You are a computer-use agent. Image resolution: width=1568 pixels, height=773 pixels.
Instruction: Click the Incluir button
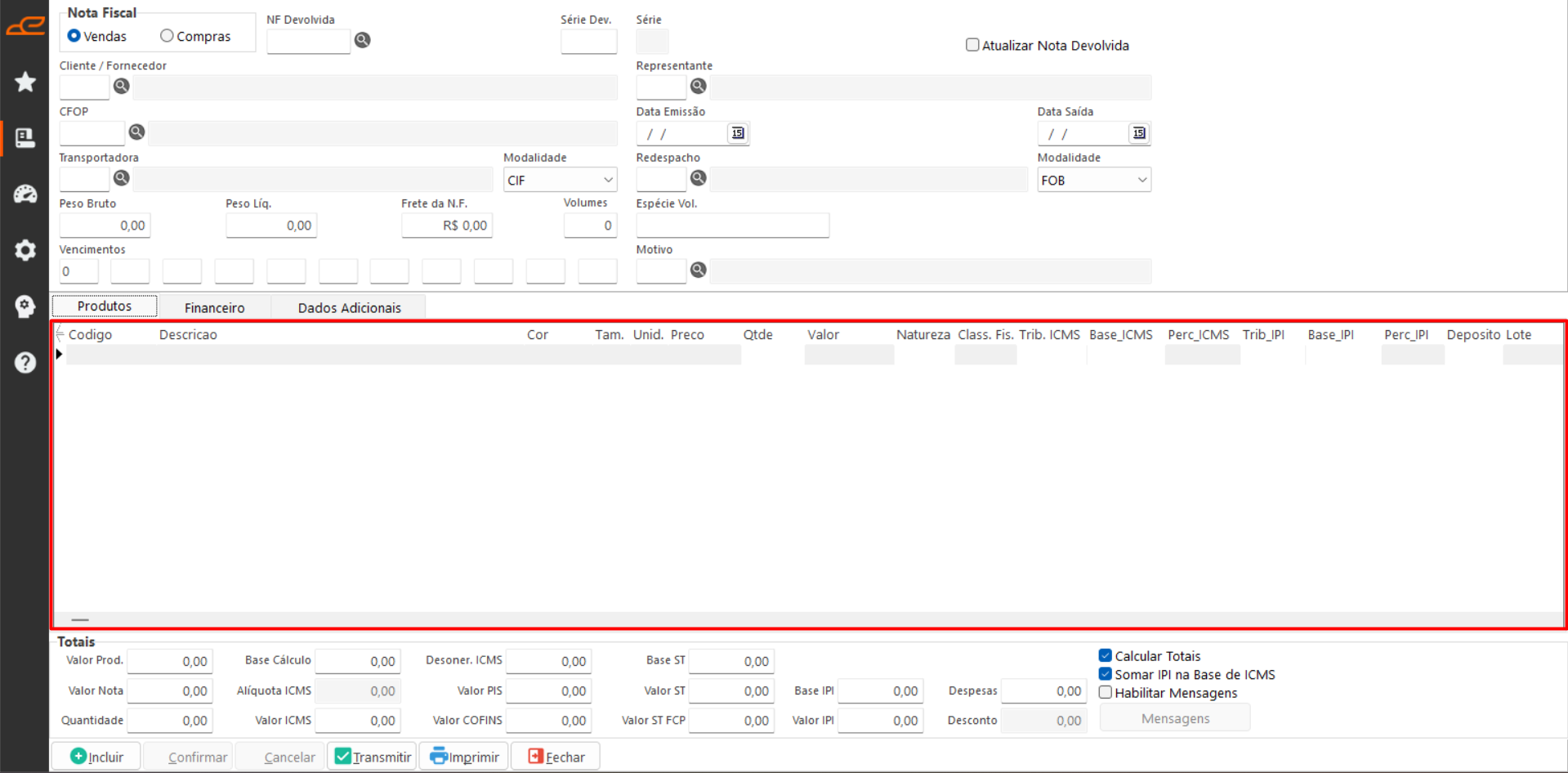click(96, 757)
